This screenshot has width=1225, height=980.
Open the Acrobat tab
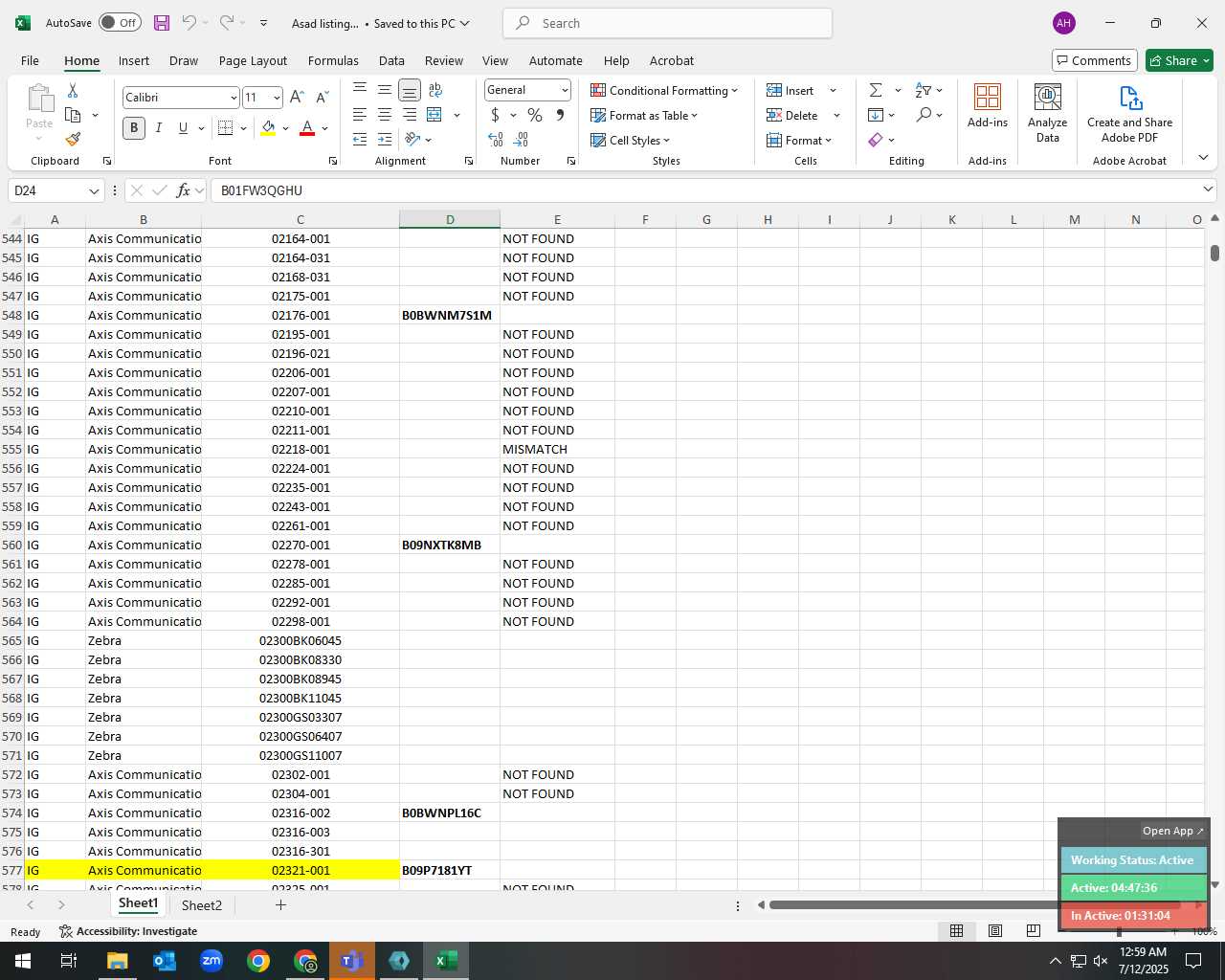pyautogui.click(x=672, y=60)
